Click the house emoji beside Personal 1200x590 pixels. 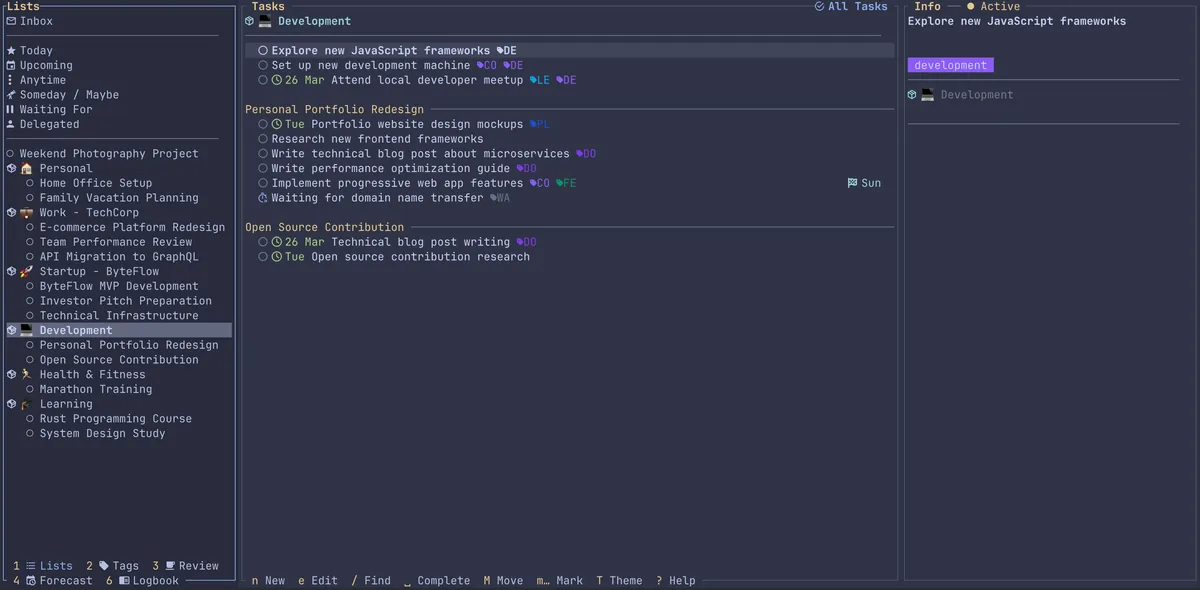point(27,168)
